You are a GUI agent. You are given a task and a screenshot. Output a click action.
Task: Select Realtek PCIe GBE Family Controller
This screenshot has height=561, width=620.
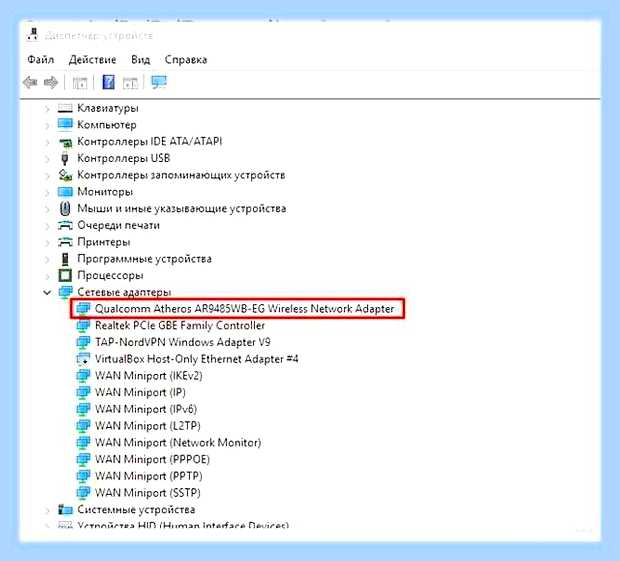(180, 325)
